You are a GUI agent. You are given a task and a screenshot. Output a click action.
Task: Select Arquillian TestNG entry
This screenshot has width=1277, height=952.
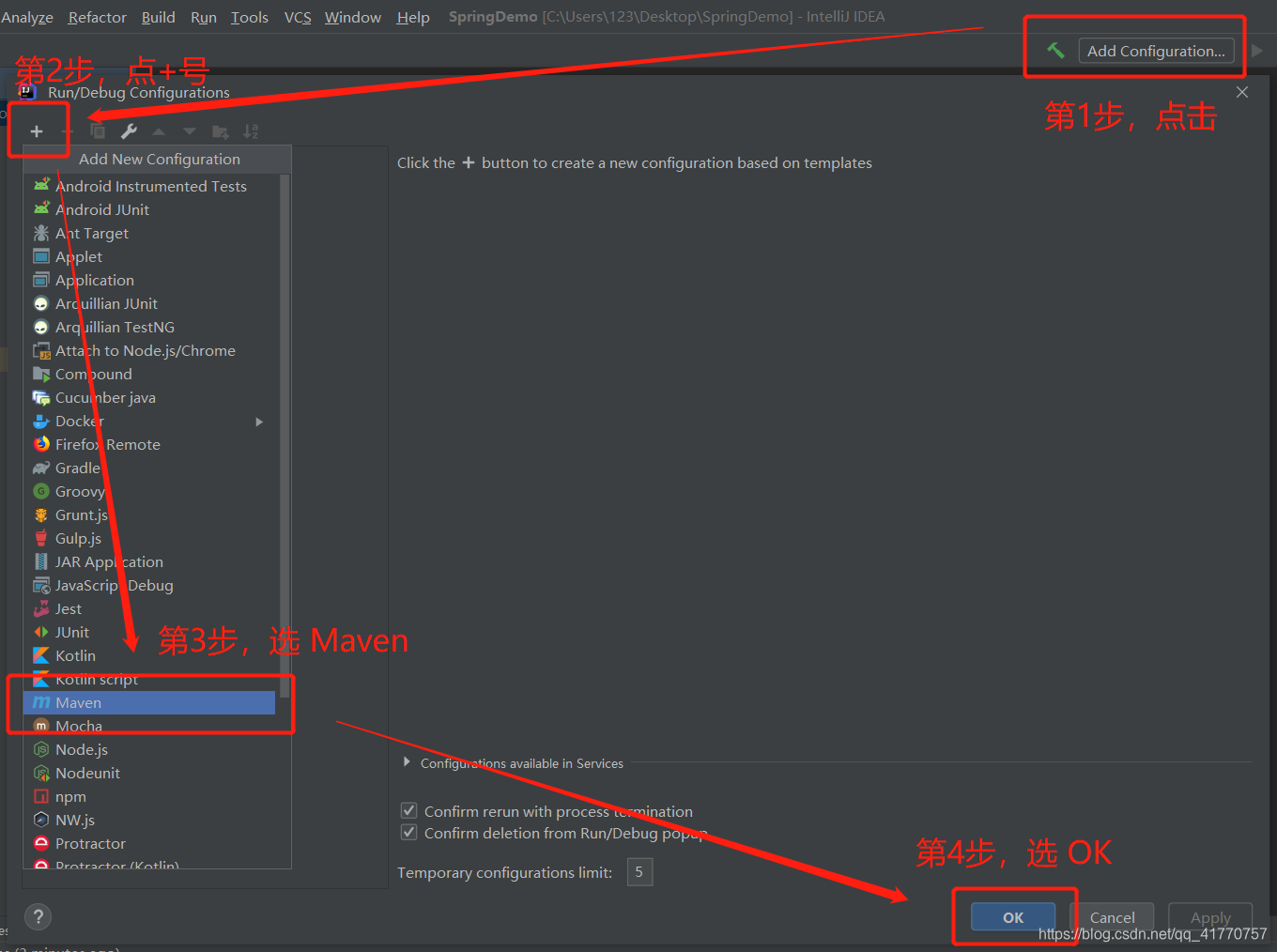point(150,327)
